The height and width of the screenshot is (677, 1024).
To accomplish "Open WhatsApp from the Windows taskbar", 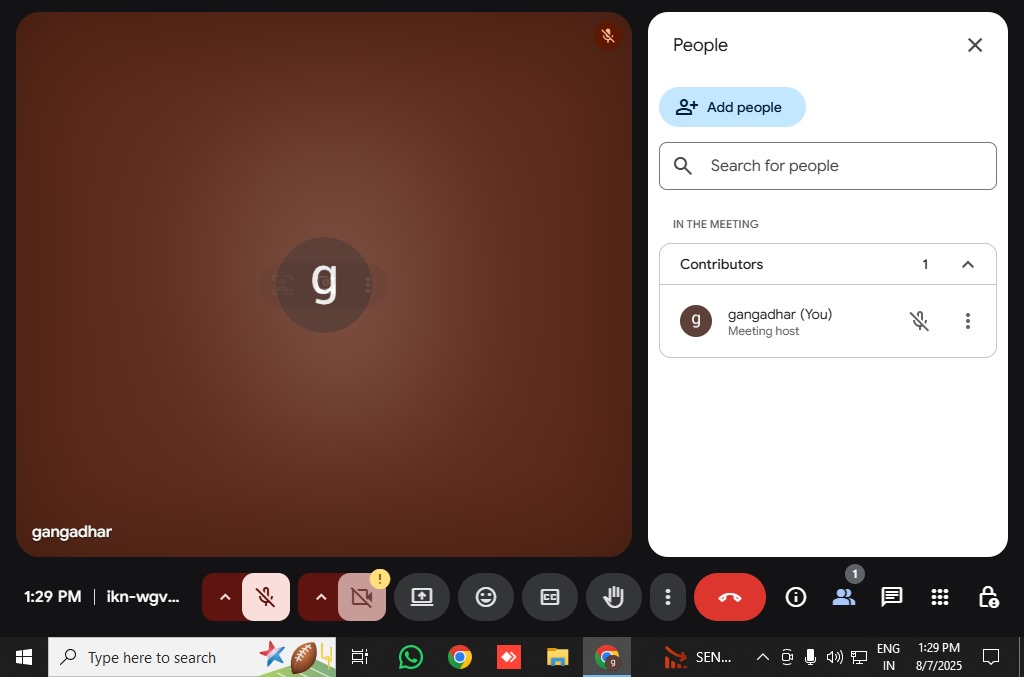I will [x=410, y=657].
